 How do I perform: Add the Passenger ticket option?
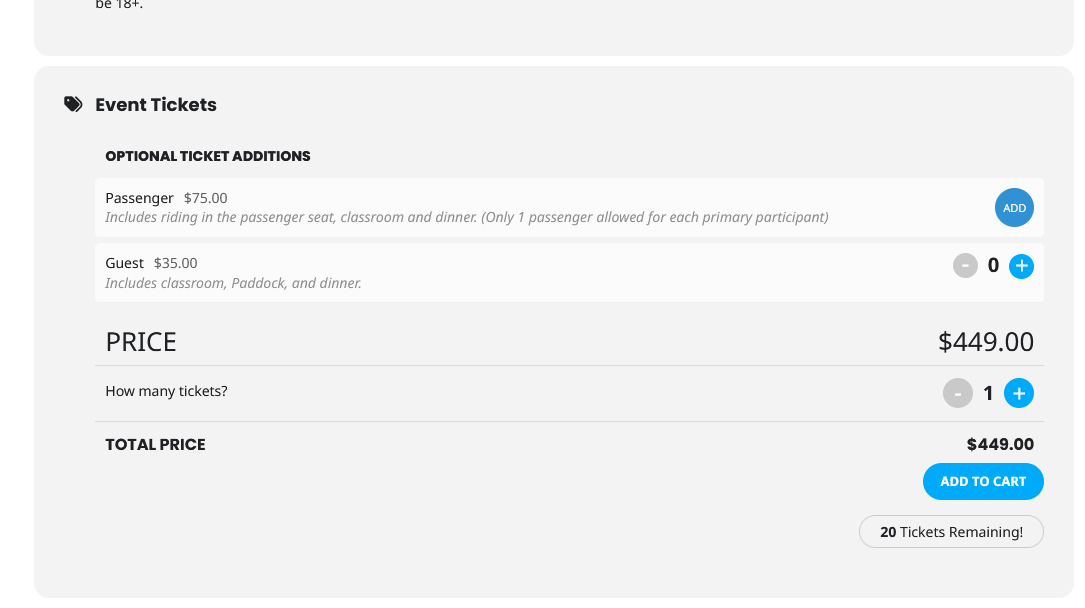point(1014,208)
